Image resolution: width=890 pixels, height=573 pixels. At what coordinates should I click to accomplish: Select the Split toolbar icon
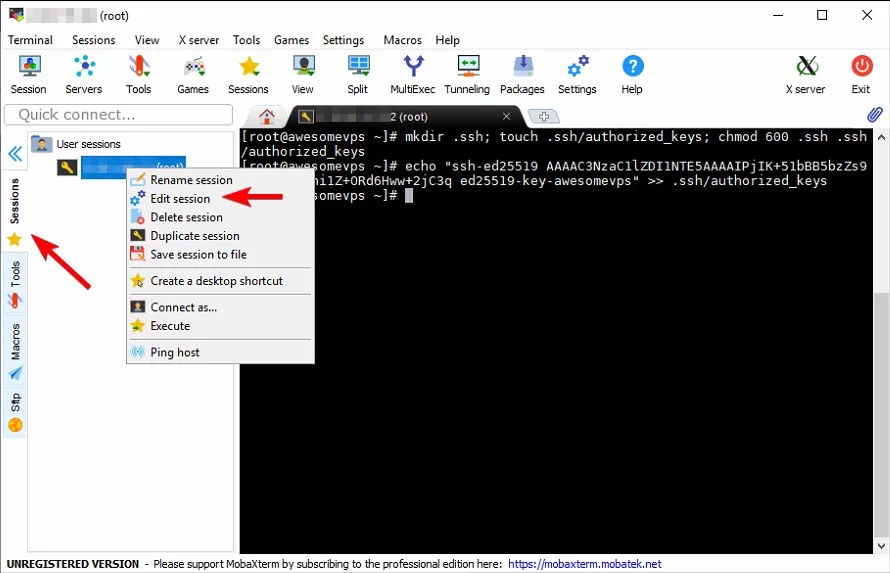point(358,74)
